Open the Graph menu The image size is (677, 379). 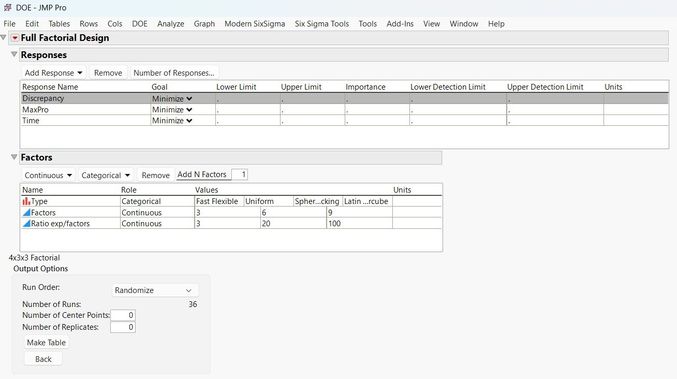tap(204, 24)
